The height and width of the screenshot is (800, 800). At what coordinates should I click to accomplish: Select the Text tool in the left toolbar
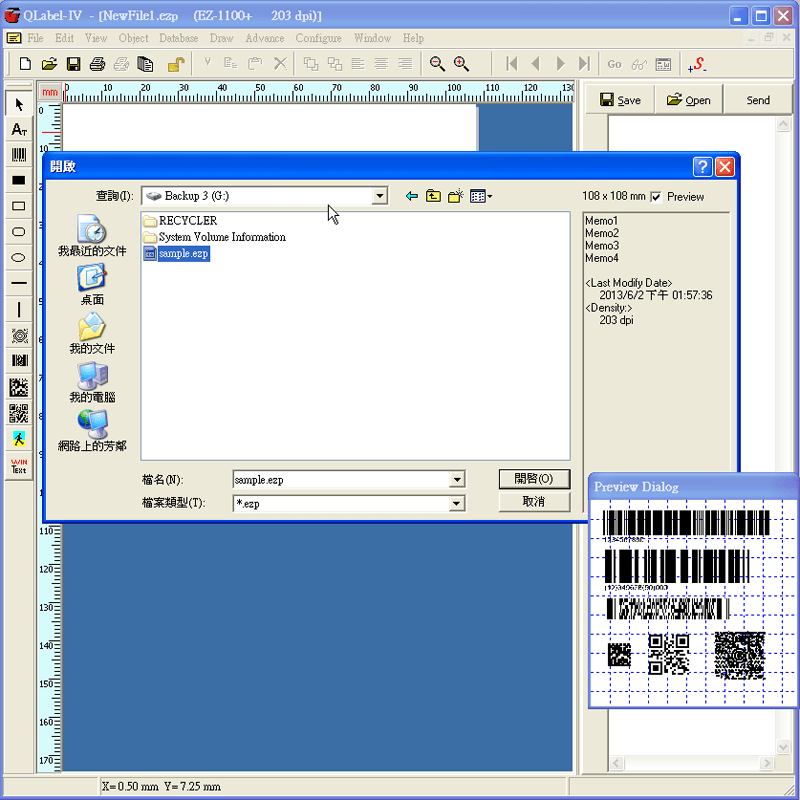point(18,129)
